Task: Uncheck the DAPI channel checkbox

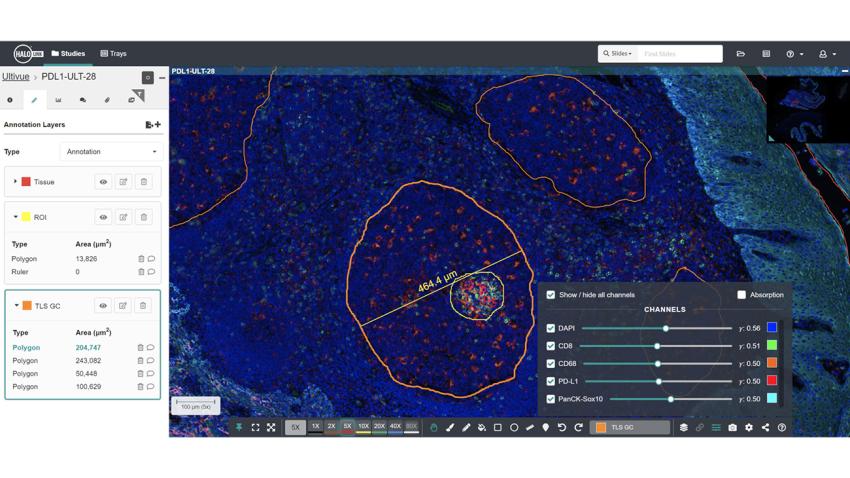Action: tap(551, 328)
